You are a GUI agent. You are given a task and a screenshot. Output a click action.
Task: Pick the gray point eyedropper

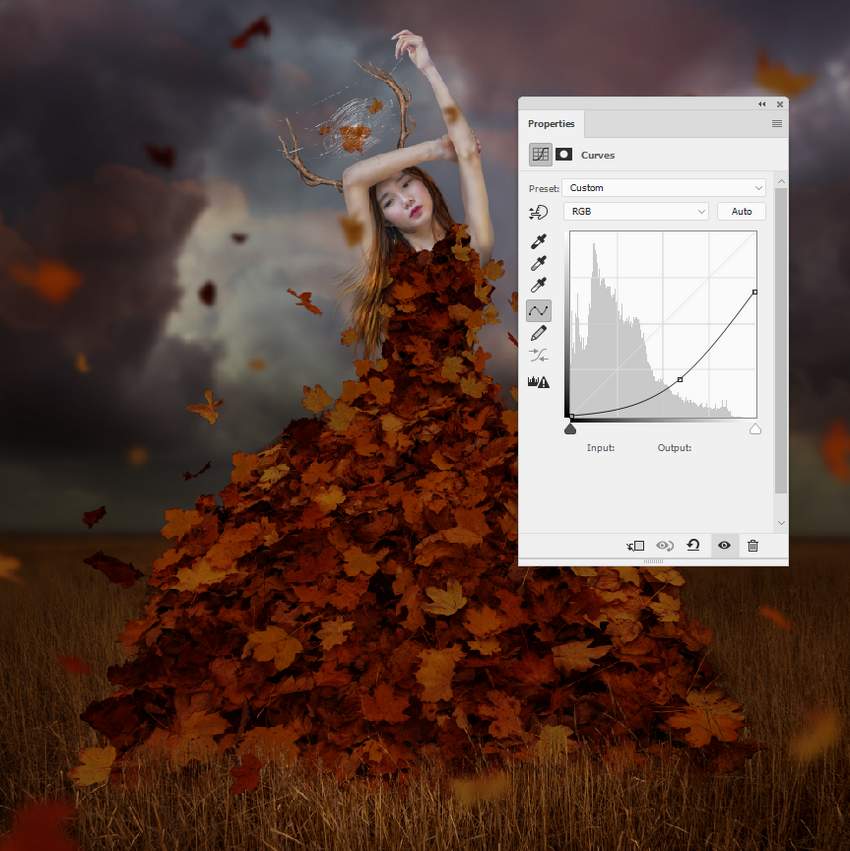coord(538,263)
